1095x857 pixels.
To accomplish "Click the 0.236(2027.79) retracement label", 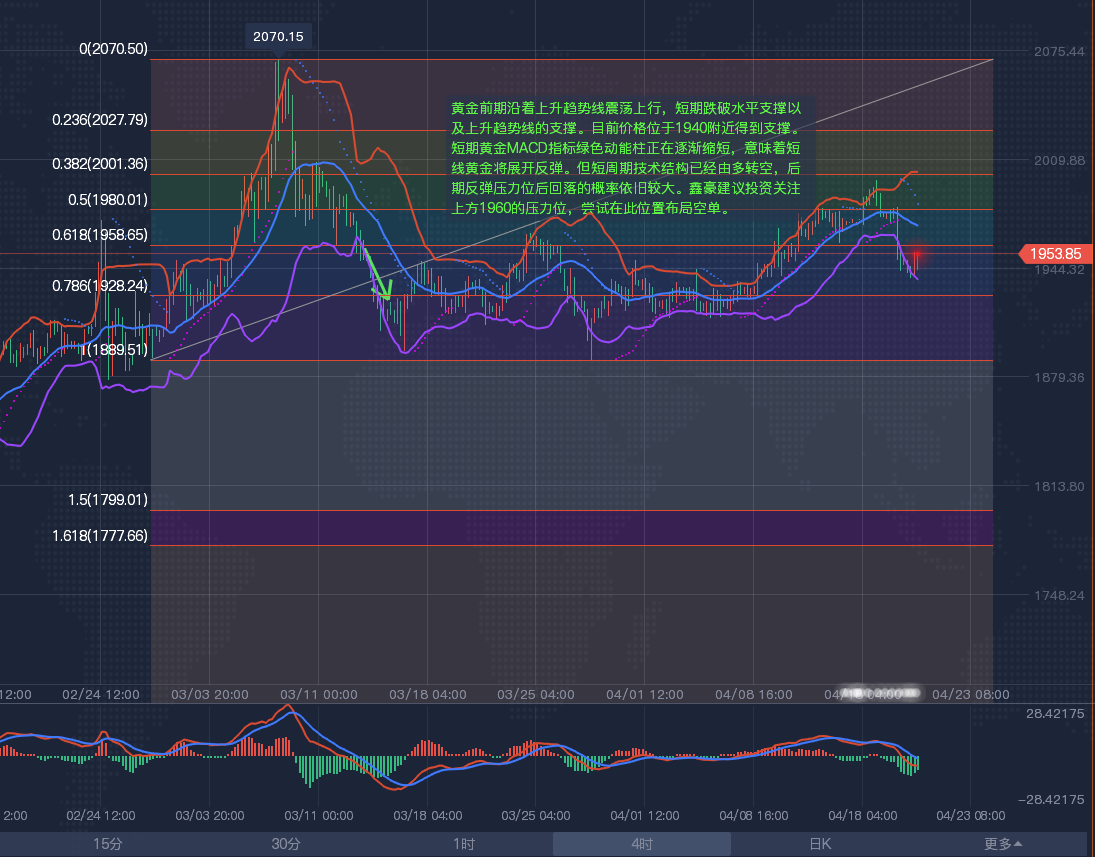I will point(100,120).
